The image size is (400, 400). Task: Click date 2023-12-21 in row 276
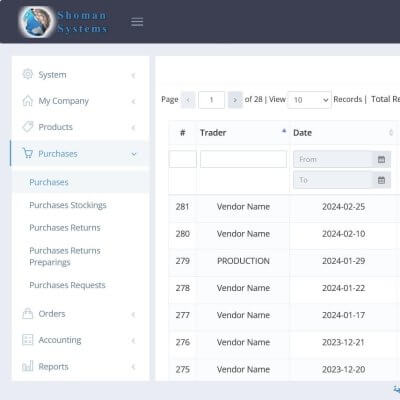(343, 342)
